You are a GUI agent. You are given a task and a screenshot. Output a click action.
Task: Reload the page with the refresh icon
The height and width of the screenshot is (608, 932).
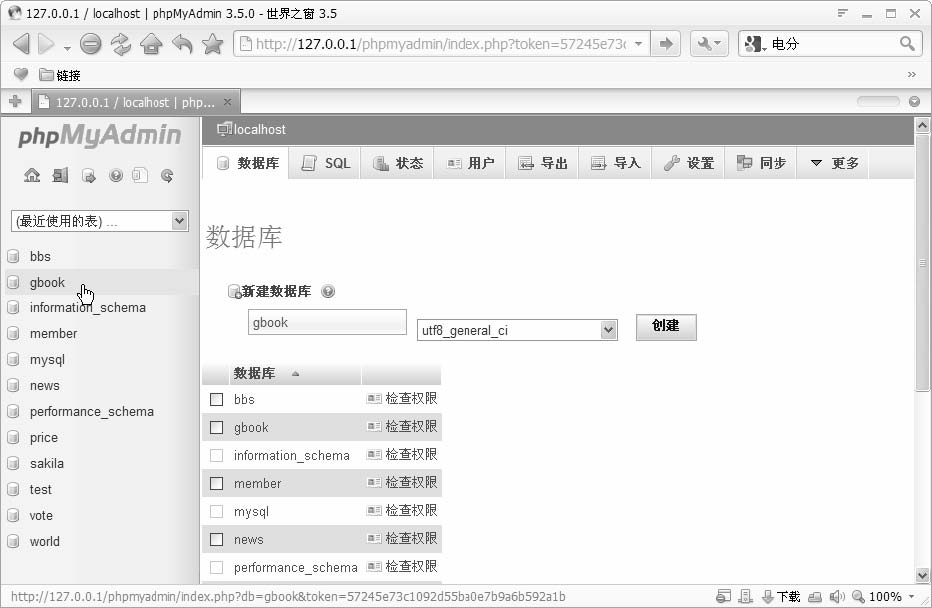coord(121,44)
